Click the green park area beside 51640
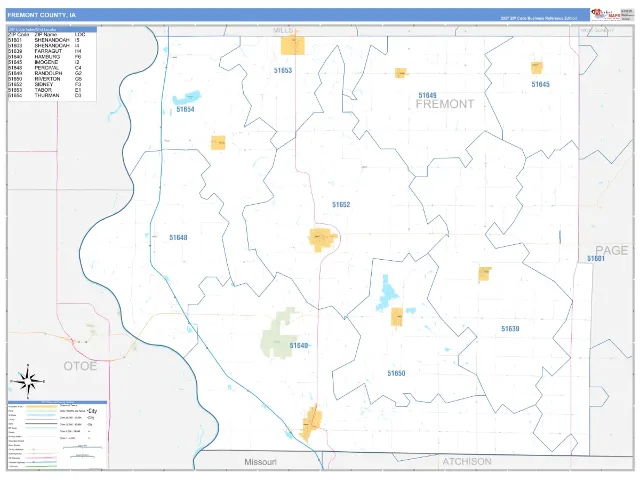The height and width of the screenshot is (480, 640). pos(279,333)
